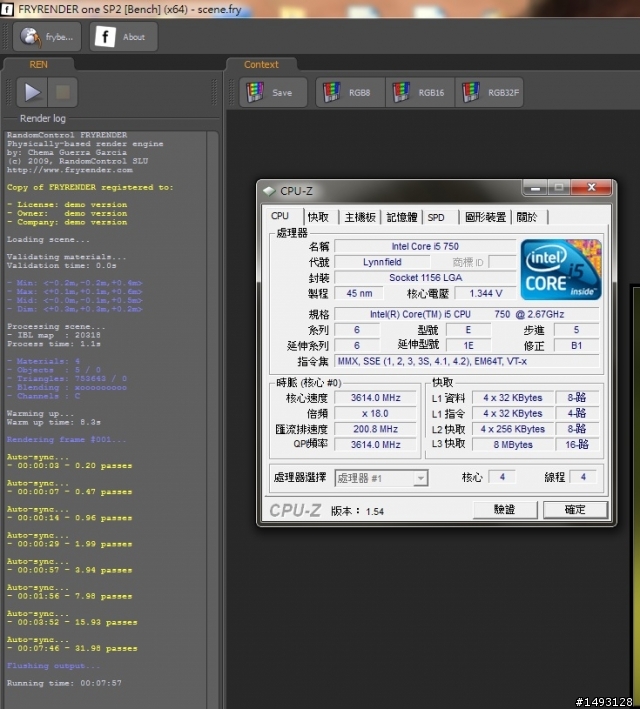This screenshot has height=710, width=640.
Task: Select the Context tab
Action: (x=261, y=64)
